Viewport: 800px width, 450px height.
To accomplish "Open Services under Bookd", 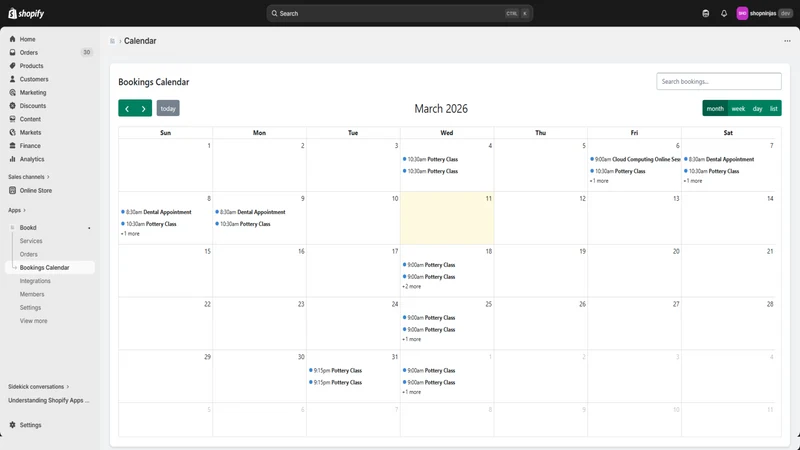I will pos(31,241).
